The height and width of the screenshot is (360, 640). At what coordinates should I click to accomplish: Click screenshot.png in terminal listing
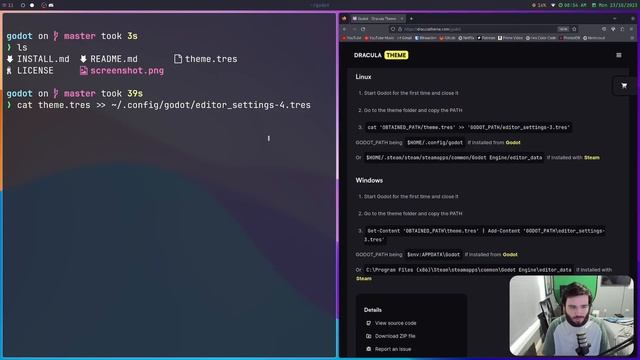122,71
